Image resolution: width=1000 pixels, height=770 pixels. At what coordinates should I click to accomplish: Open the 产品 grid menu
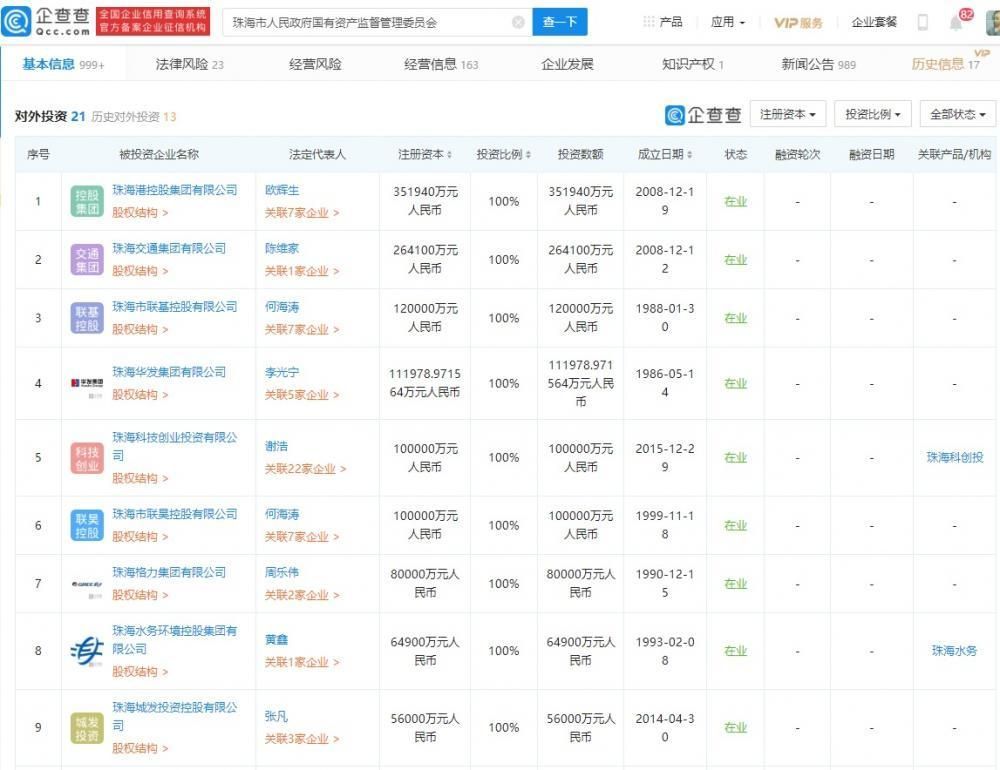pos(663,22)
